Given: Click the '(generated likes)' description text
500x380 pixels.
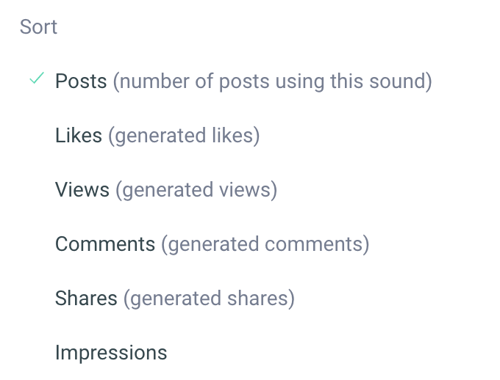Looking at the screenshot, I should [184, 136].
